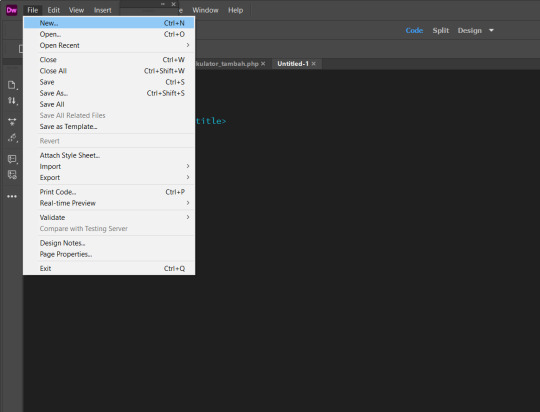The width and height of the screenshot is (540, 412).
Task: Open the three-dots customize toolbar icon
Action: tap(12, 196)
